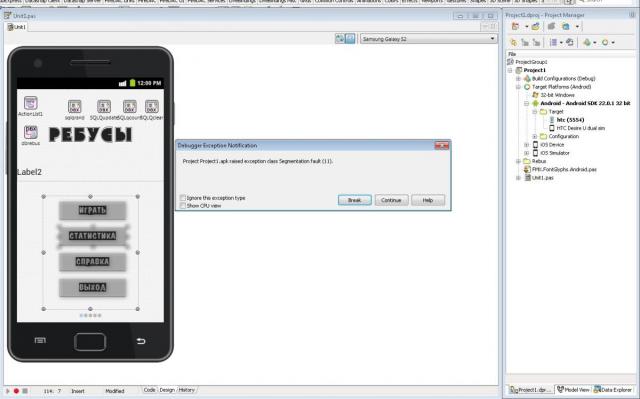Collapse the Target folder node
Viewport: 640px width, 399px height.
(x=535, y=111)
